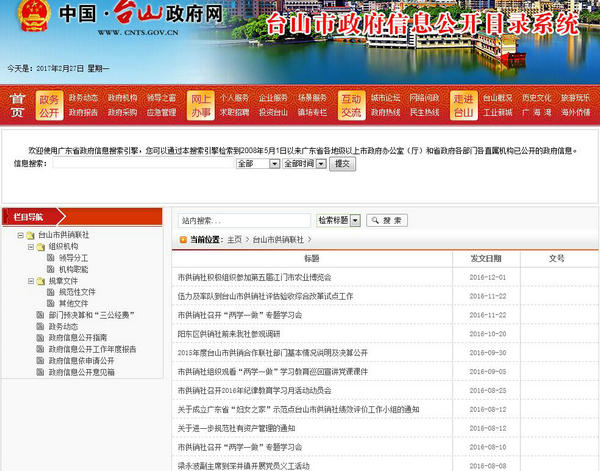Collapse the 组织机构 tree branch

[x=29, y=246]
